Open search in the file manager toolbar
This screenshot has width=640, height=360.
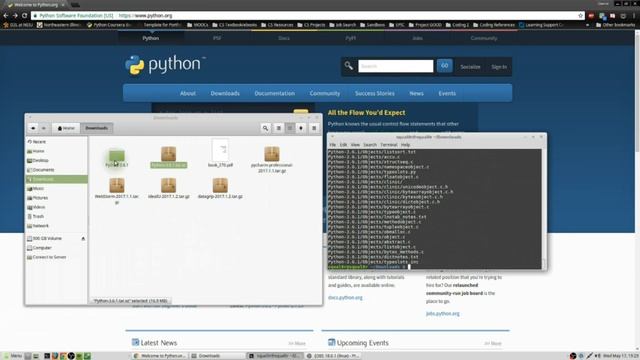[265, 128]
